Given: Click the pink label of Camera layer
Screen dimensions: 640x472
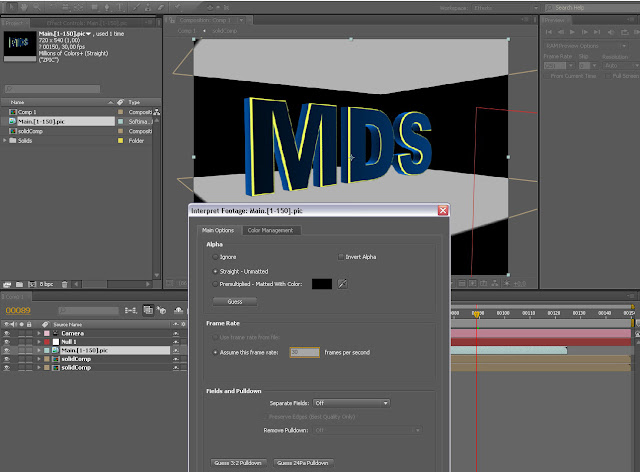Looking at the screenshot, I should click(x=47, y=333).
